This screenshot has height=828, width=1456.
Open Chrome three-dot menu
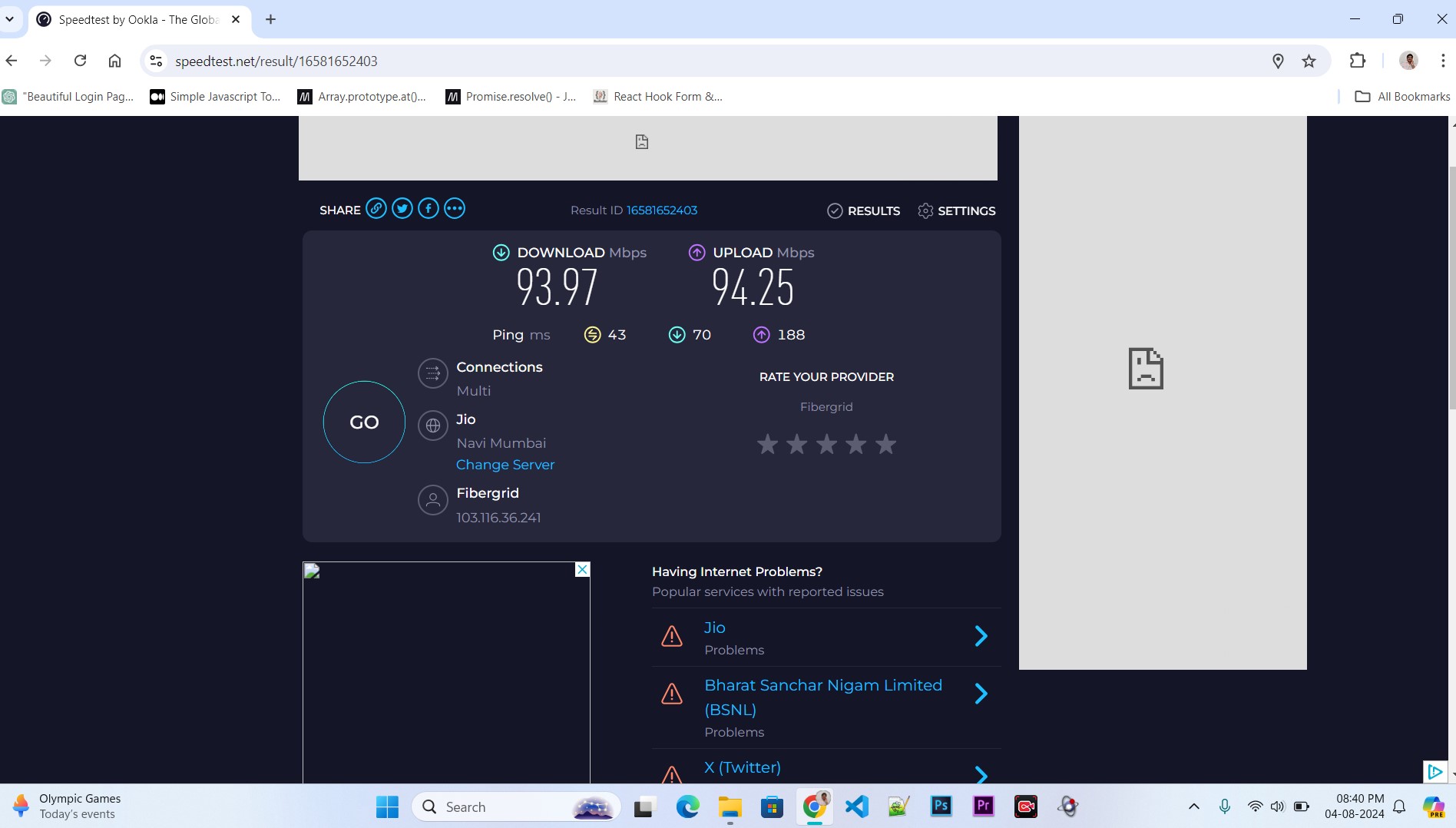[1443, 61]
